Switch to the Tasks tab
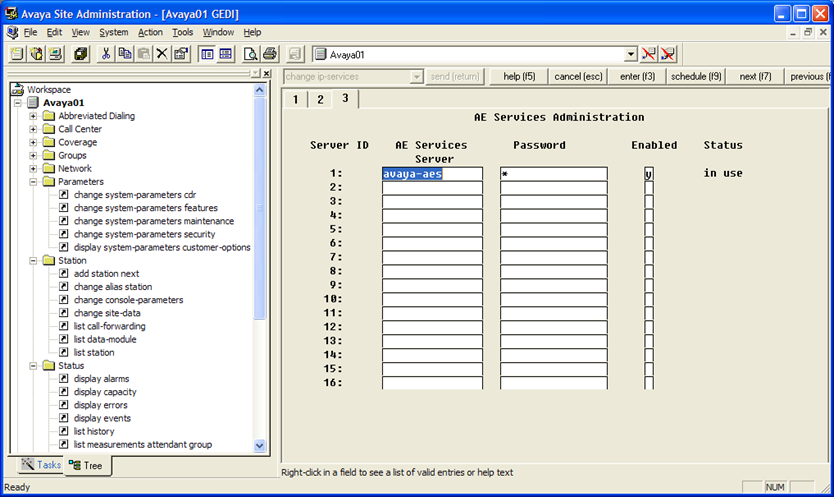This screenshot has height=497, width=834. point(41,465)
